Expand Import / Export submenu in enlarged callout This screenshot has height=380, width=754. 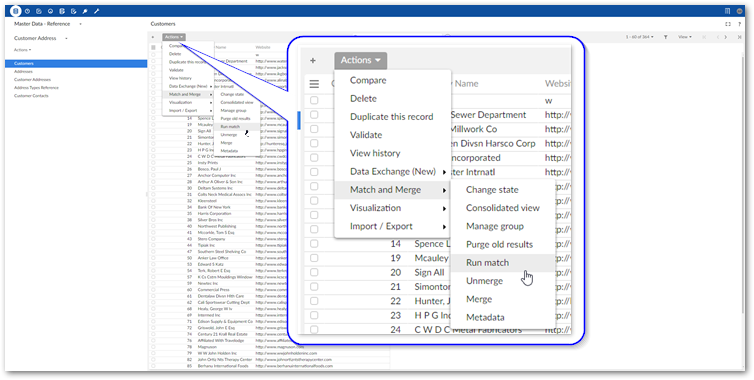point(392,227)
